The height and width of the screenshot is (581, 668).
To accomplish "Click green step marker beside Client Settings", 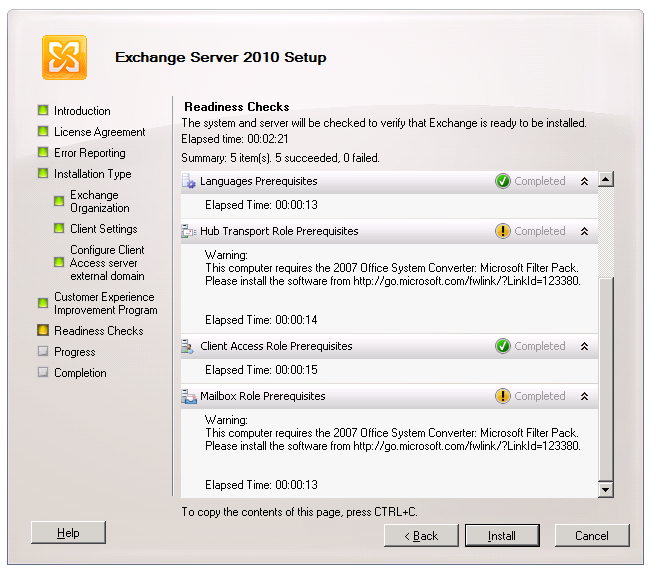I will click(x=59, y=228).
